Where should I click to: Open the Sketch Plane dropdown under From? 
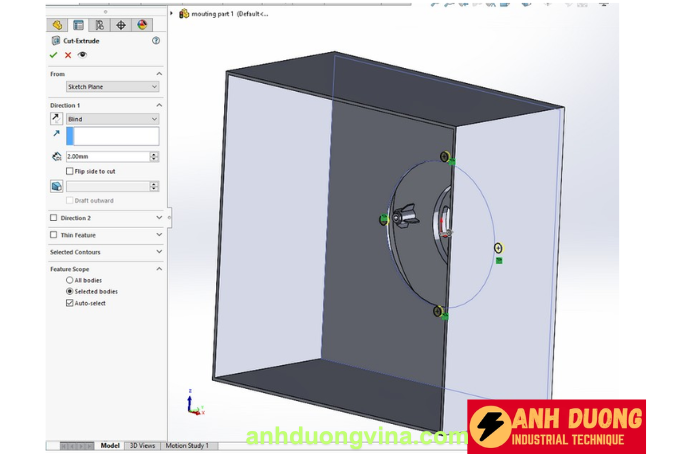pos(112,87)
